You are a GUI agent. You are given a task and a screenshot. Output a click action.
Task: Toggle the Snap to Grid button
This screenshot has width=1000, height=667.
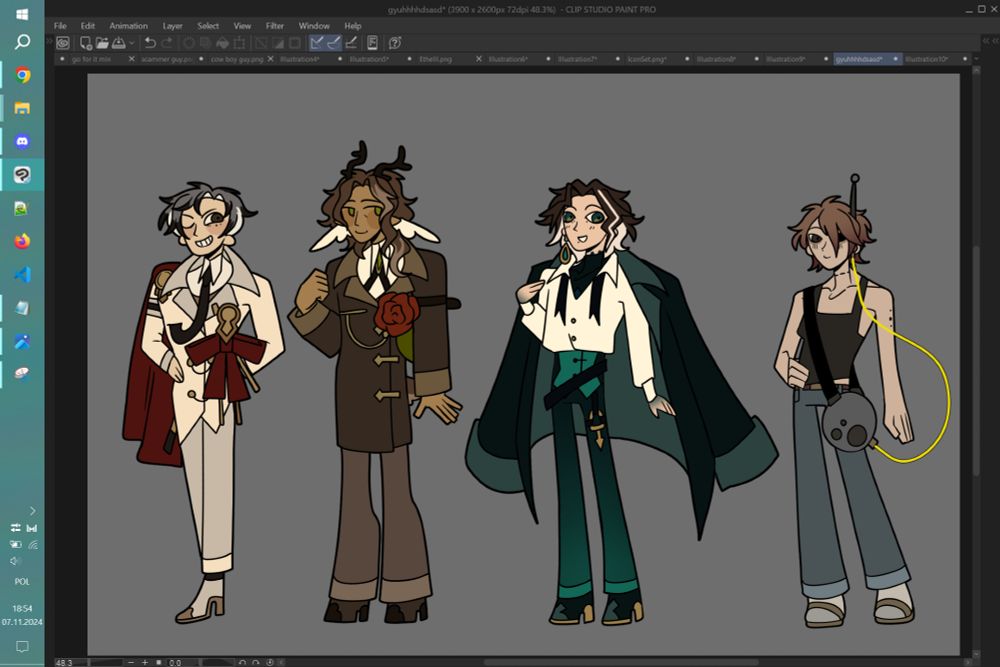coord(351,43)
